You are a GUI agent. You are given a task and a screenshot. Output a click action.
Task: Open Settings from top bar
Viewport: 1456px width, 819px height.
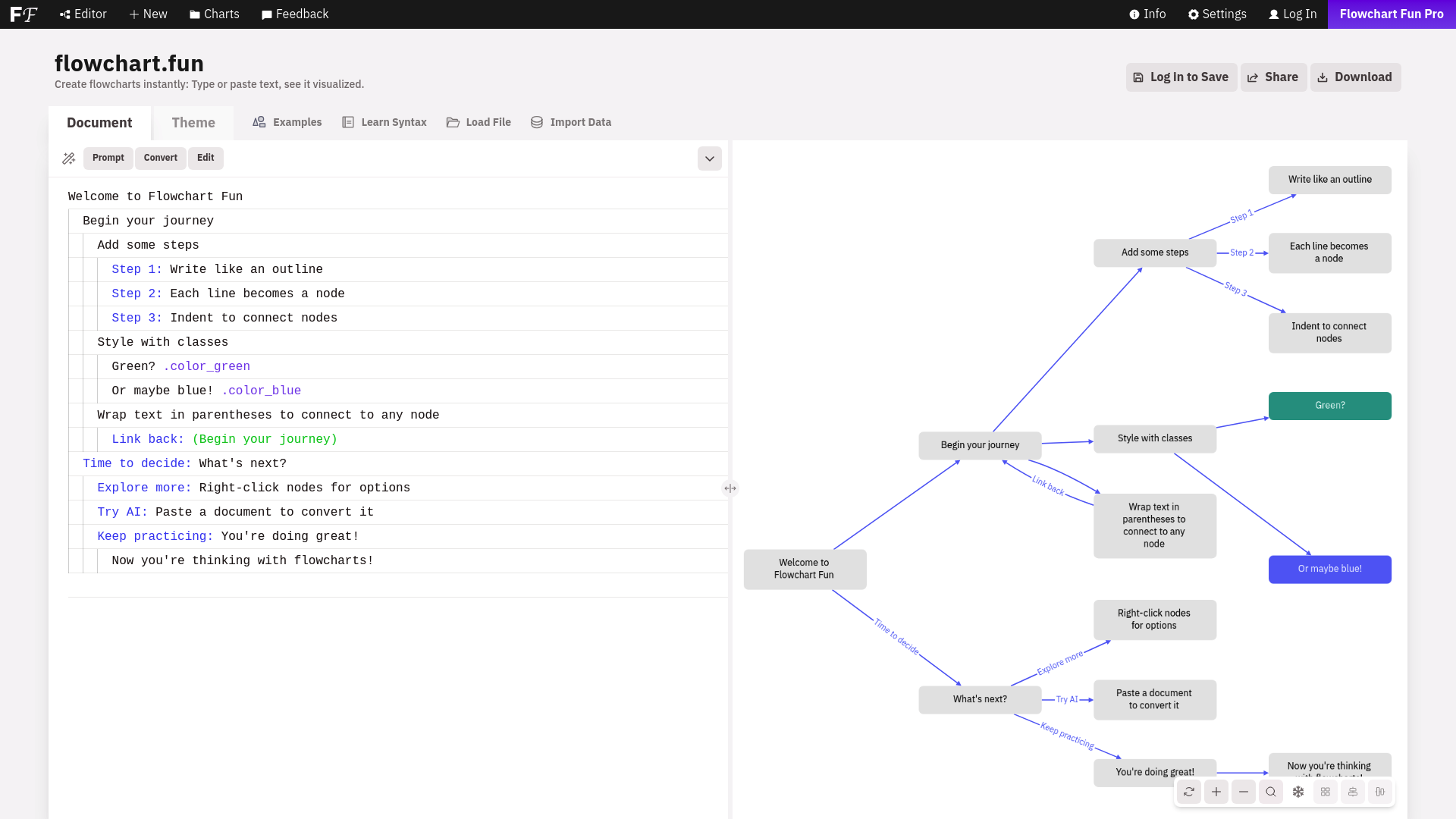coord(1217,14)
